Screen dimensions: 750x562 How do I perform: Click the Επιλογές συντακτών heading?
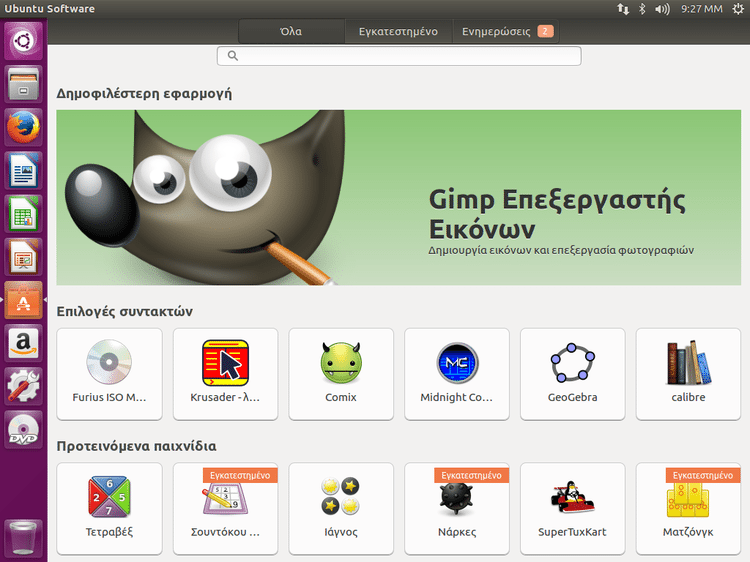pyautogui.click(x=124, y=311)
